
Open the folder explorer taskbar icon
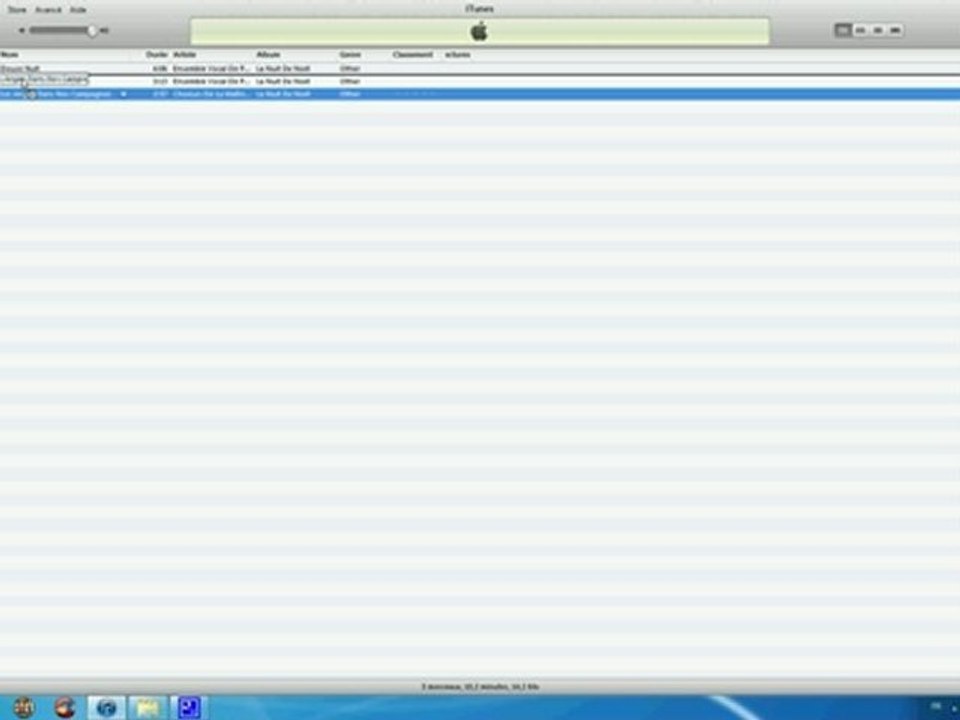pos(148,708)
